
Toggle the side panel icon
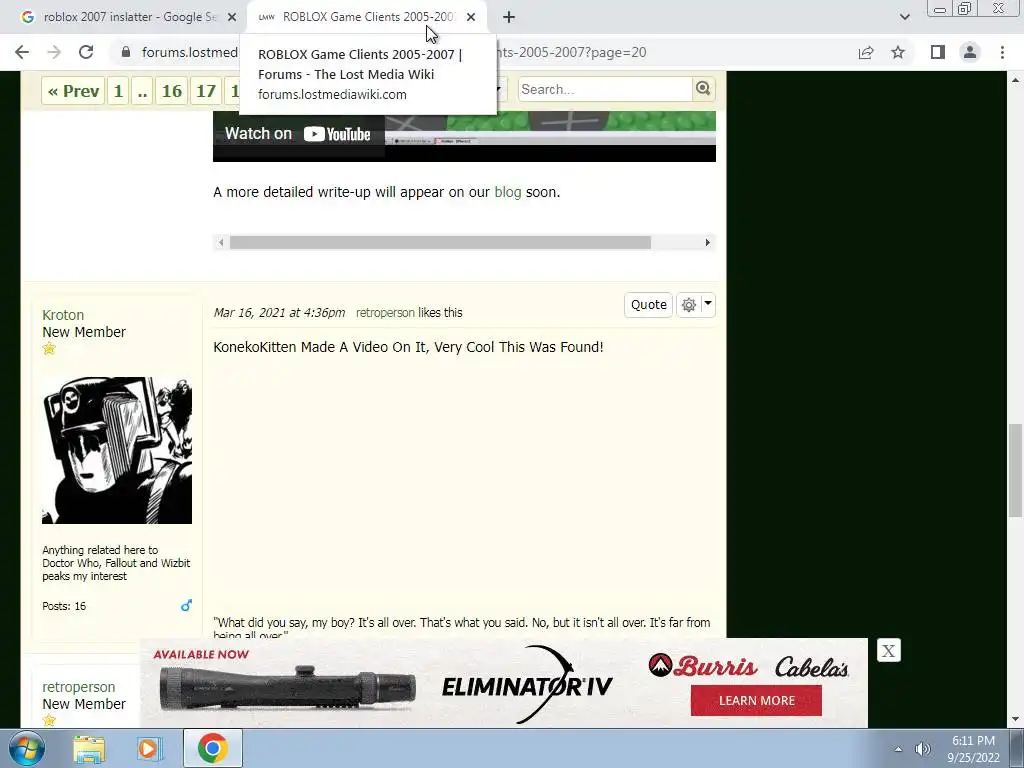click(938, 52)
